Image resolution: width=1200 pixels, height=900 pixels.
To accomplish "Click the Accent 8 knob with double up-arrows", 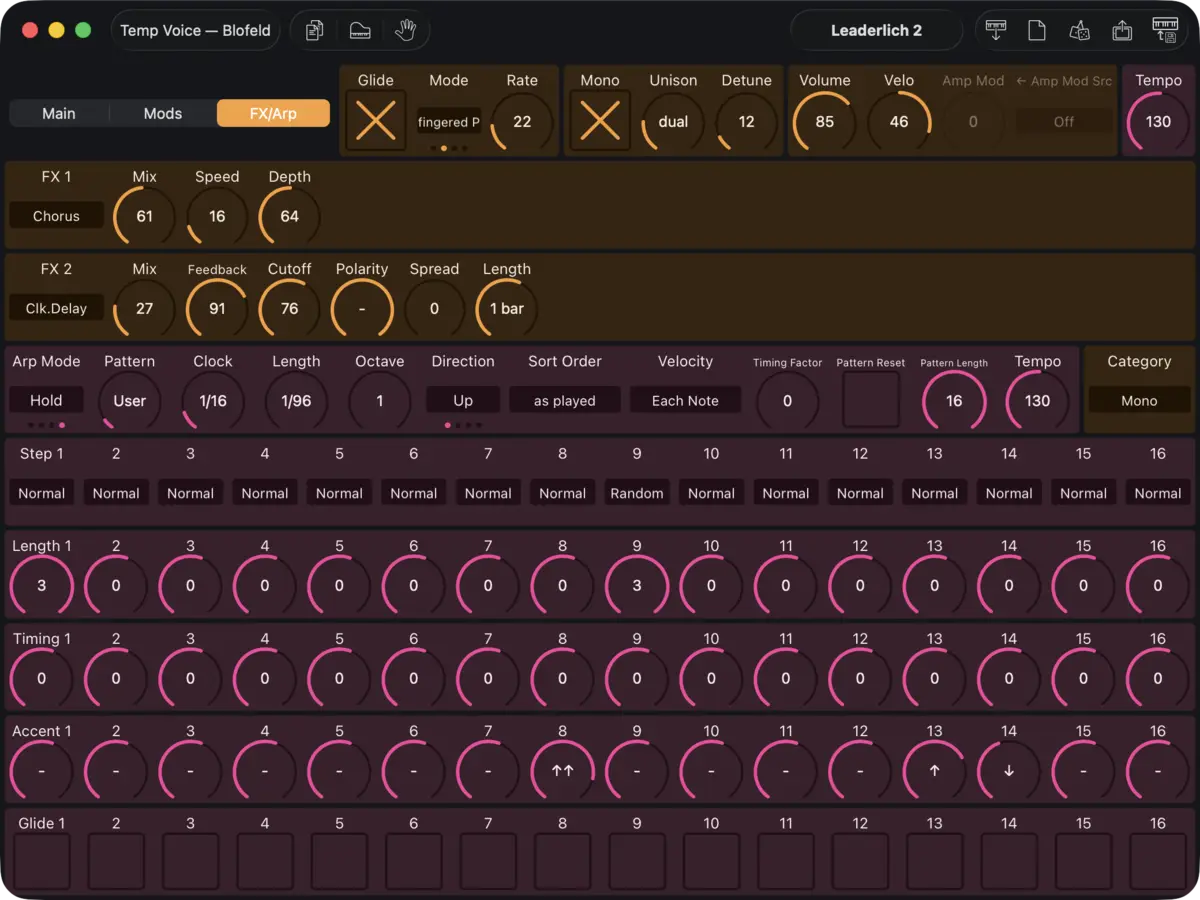I will (x=563, y=772).
